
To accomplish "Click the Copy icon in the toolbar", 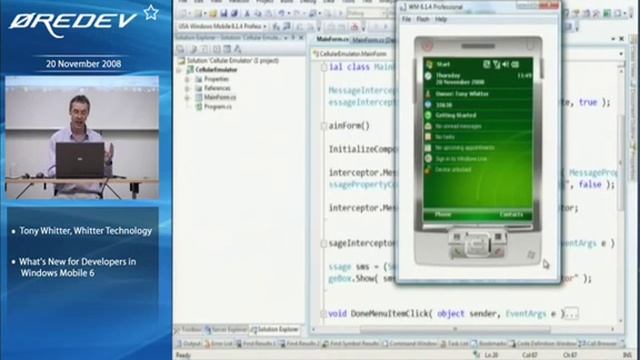I will [258, 13].
